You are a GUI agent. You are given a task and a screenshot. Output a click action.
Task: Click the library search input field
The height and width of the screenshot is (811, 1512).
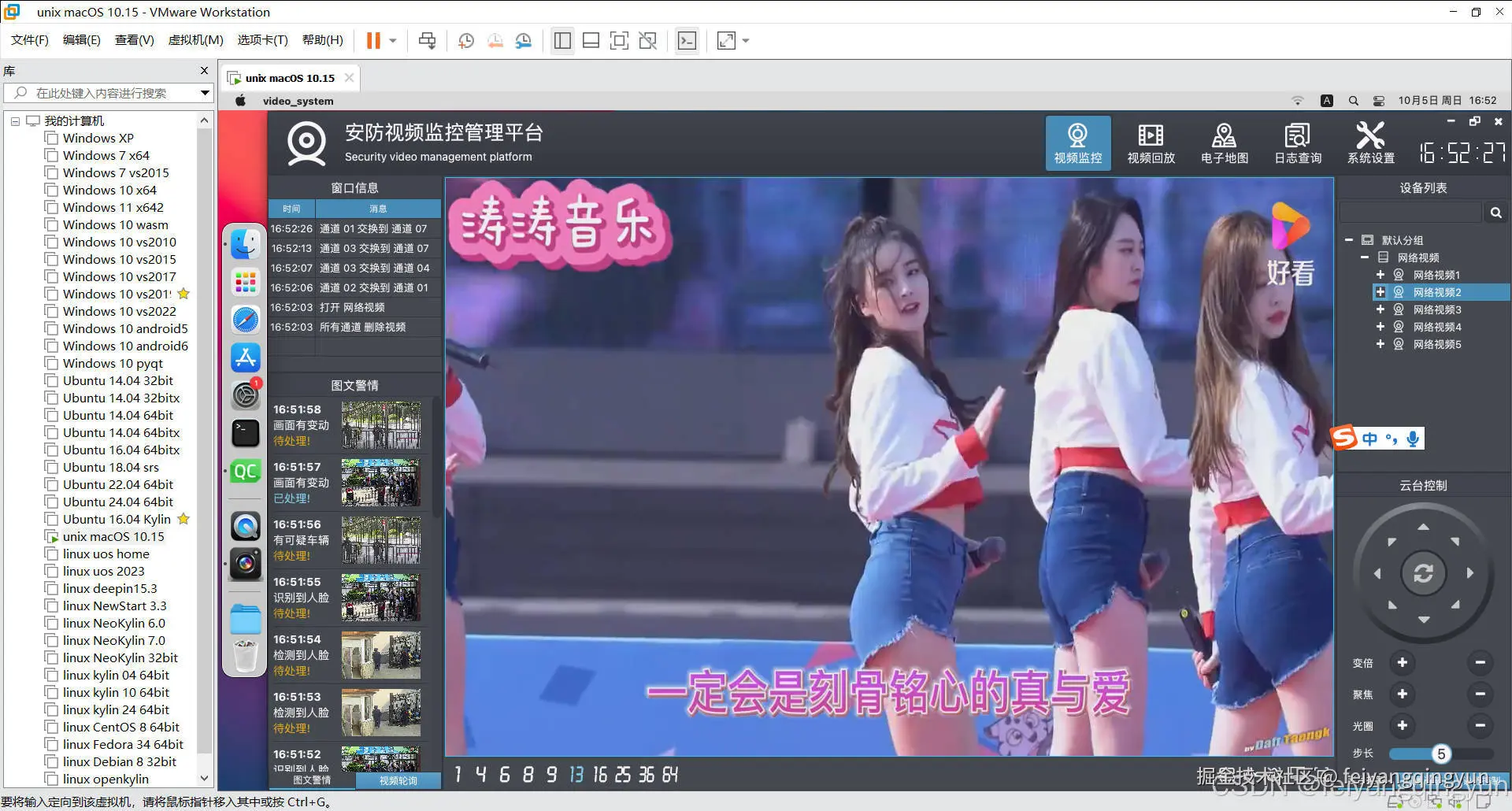pyautogui.click(x=101, y=93)
